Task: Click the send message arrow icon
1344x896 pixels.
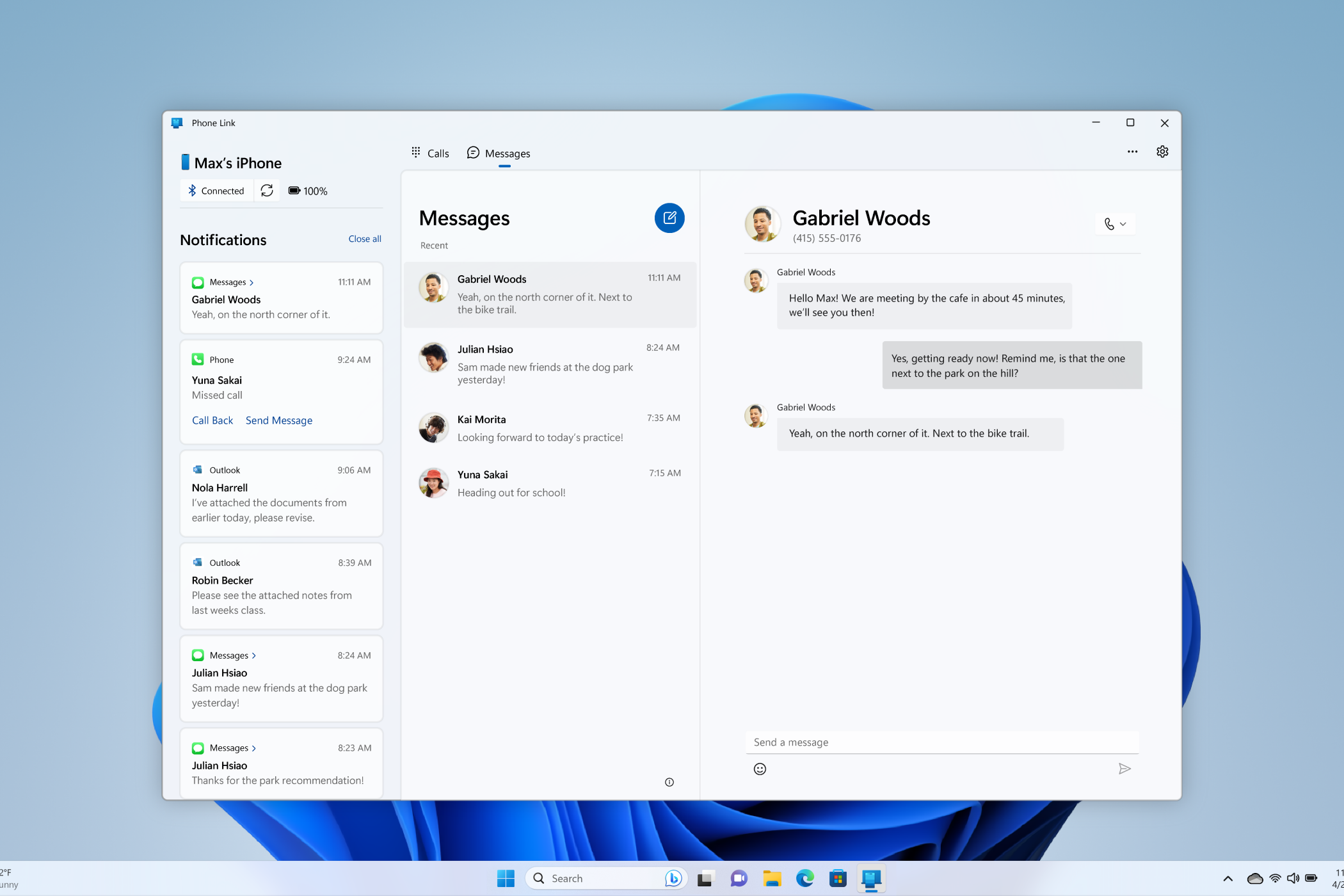Action: coord(1125,768)
